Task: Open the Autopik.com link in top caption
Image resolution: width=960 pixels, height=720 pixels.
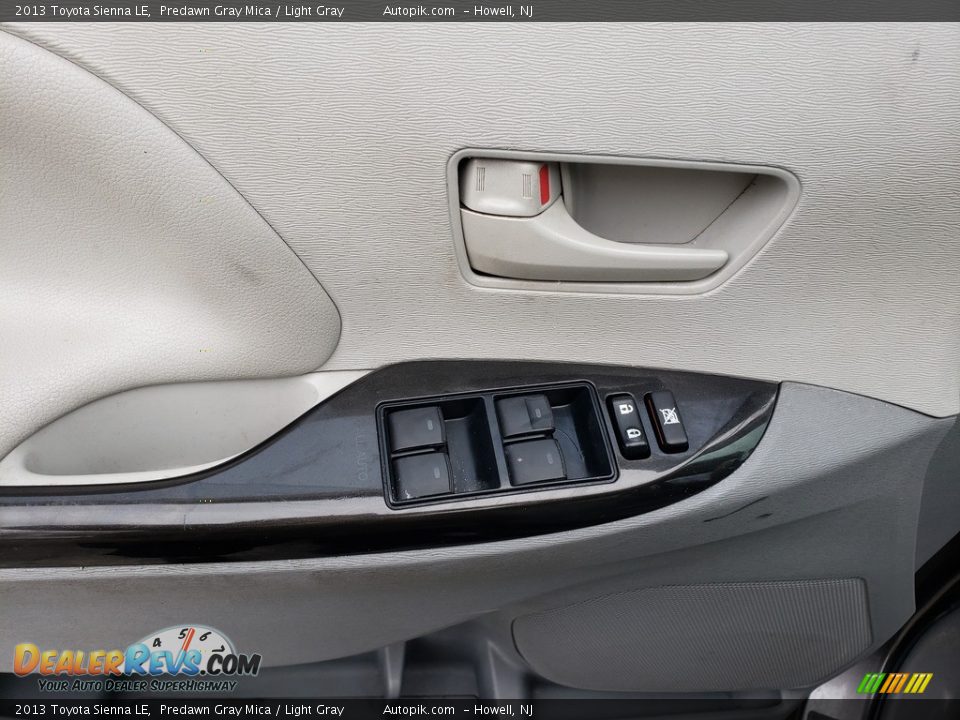Action: [418, 11]
